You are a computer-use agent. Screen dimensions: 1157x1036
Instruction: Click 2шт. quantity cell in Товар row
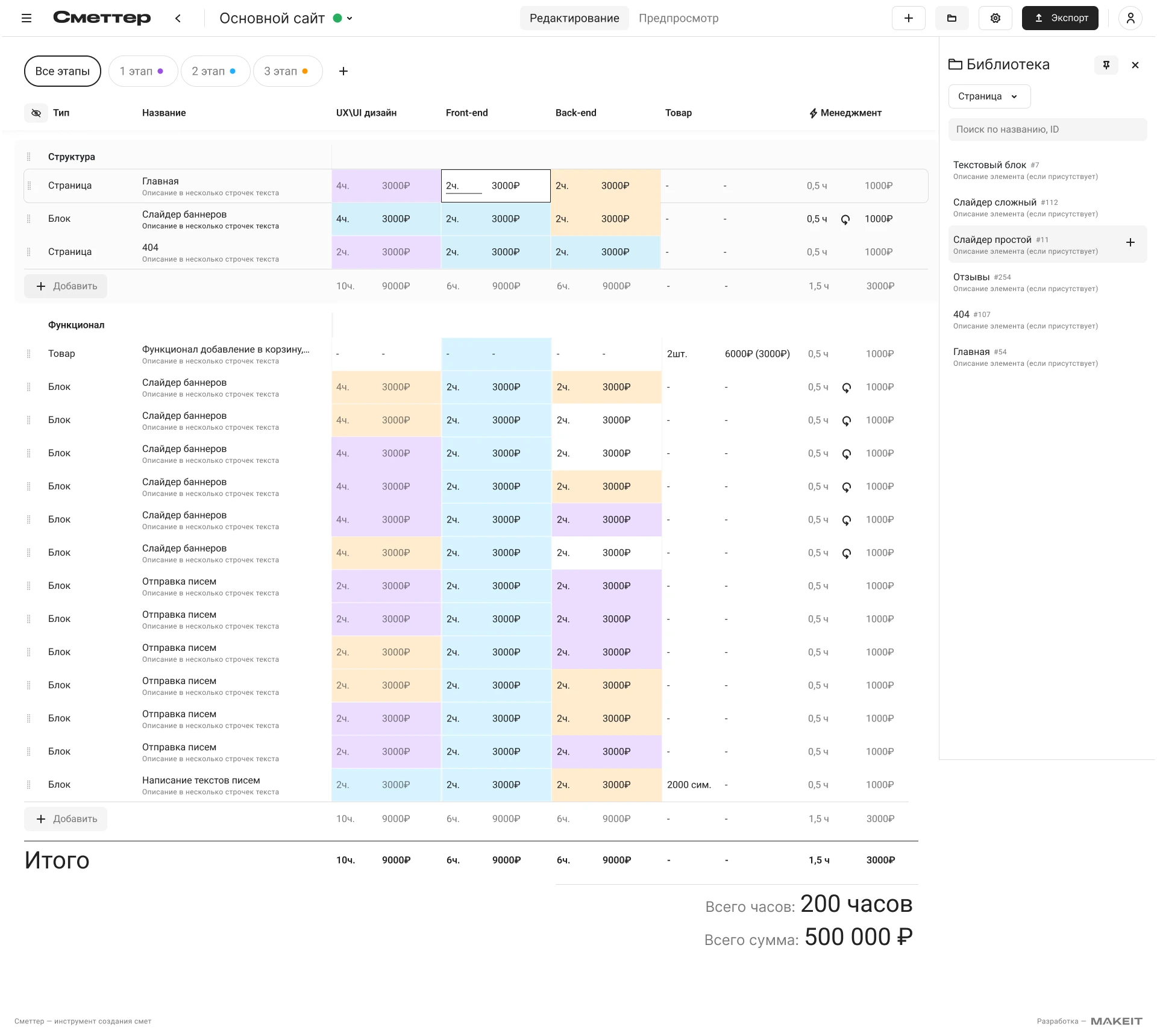(x=677, y=354)
